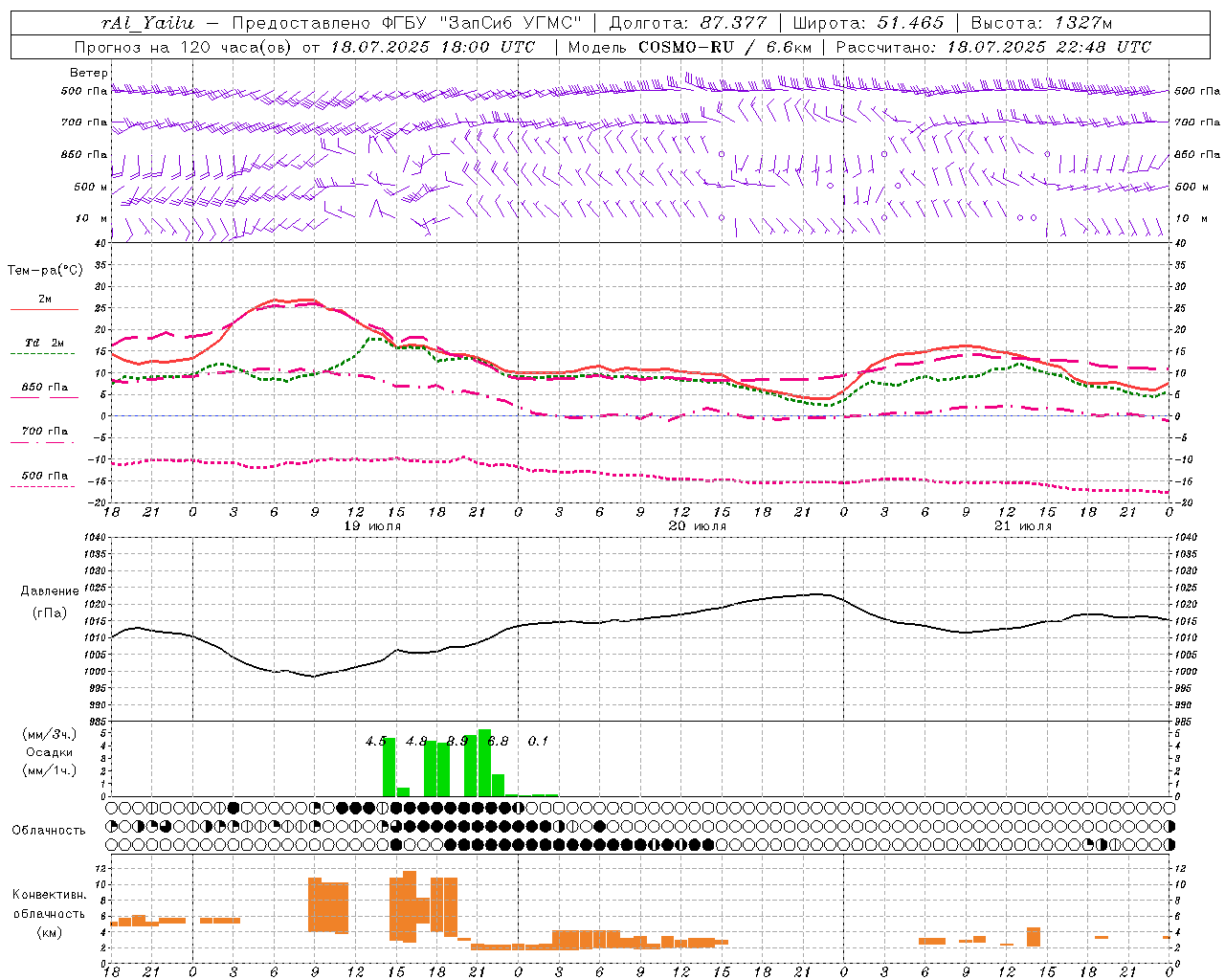Viewport: 1225px width, 980px height.
Task: Click the Облачность cloud cover label
Action: click(x=49, y=830)
